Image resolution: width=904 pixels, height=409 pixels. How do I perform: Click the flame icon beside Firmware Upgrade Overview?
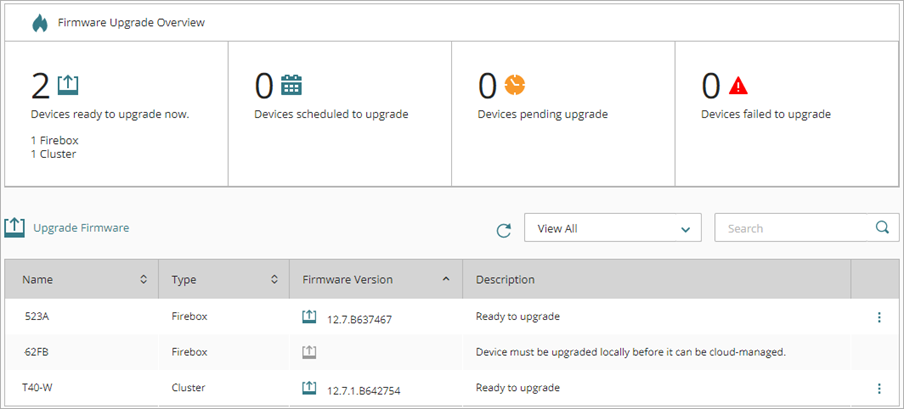(40, 23)
